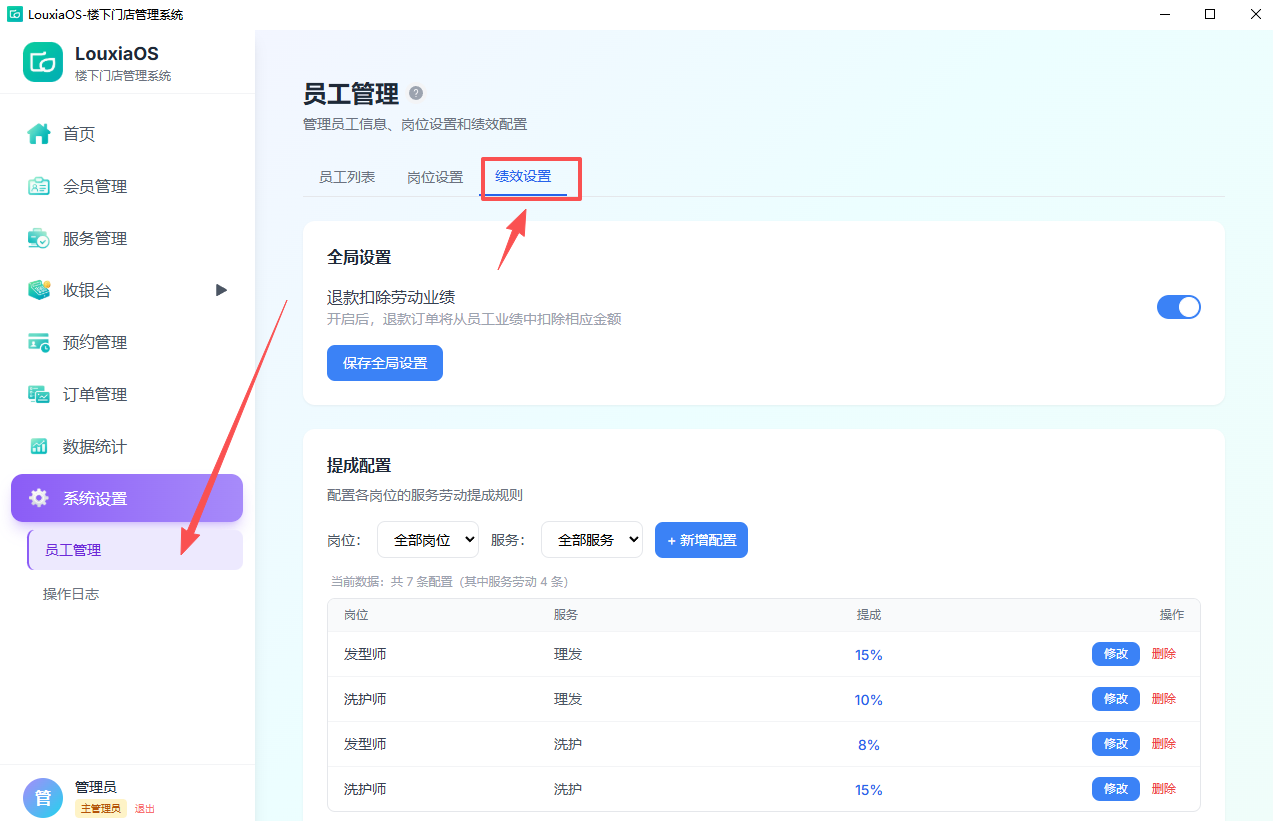Viewport: 1273px width, 821px height.
Task: Click the LouxiaOS logo icon
Action: coord(43,62)
